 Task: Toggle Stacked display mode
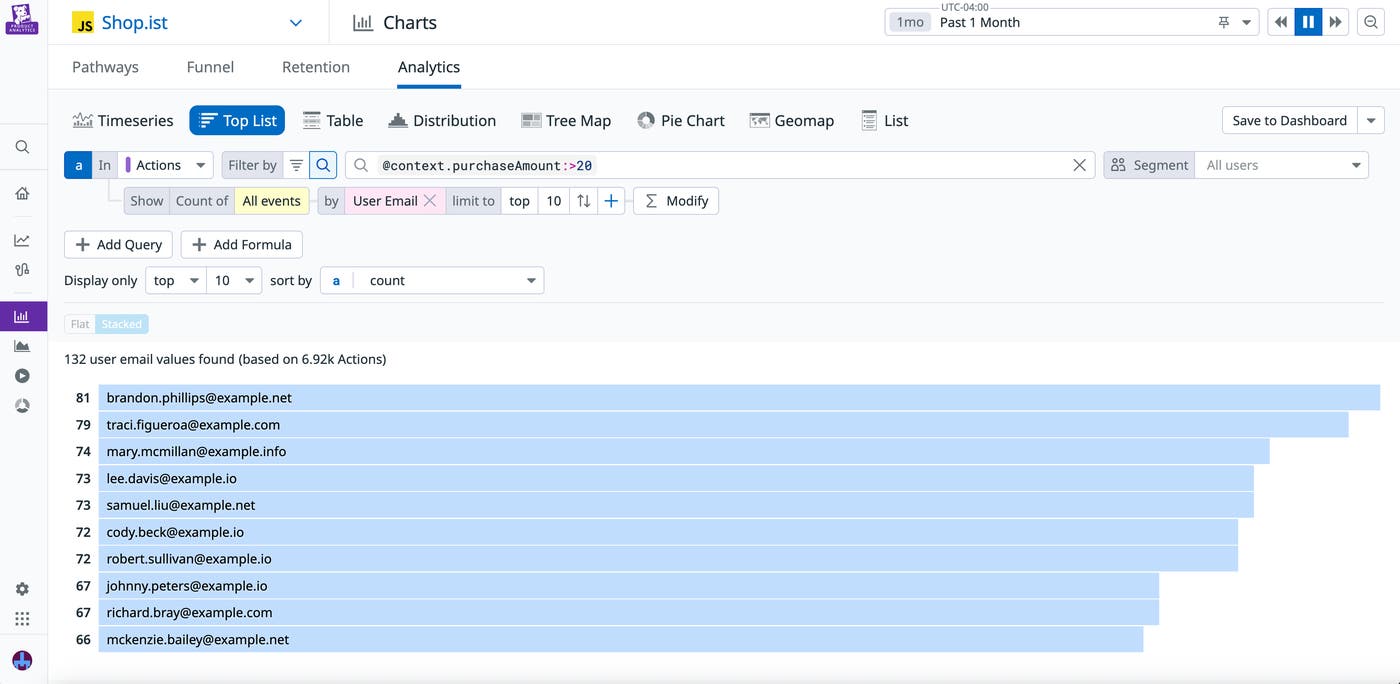pyautogui.click(x=122, y=324)
